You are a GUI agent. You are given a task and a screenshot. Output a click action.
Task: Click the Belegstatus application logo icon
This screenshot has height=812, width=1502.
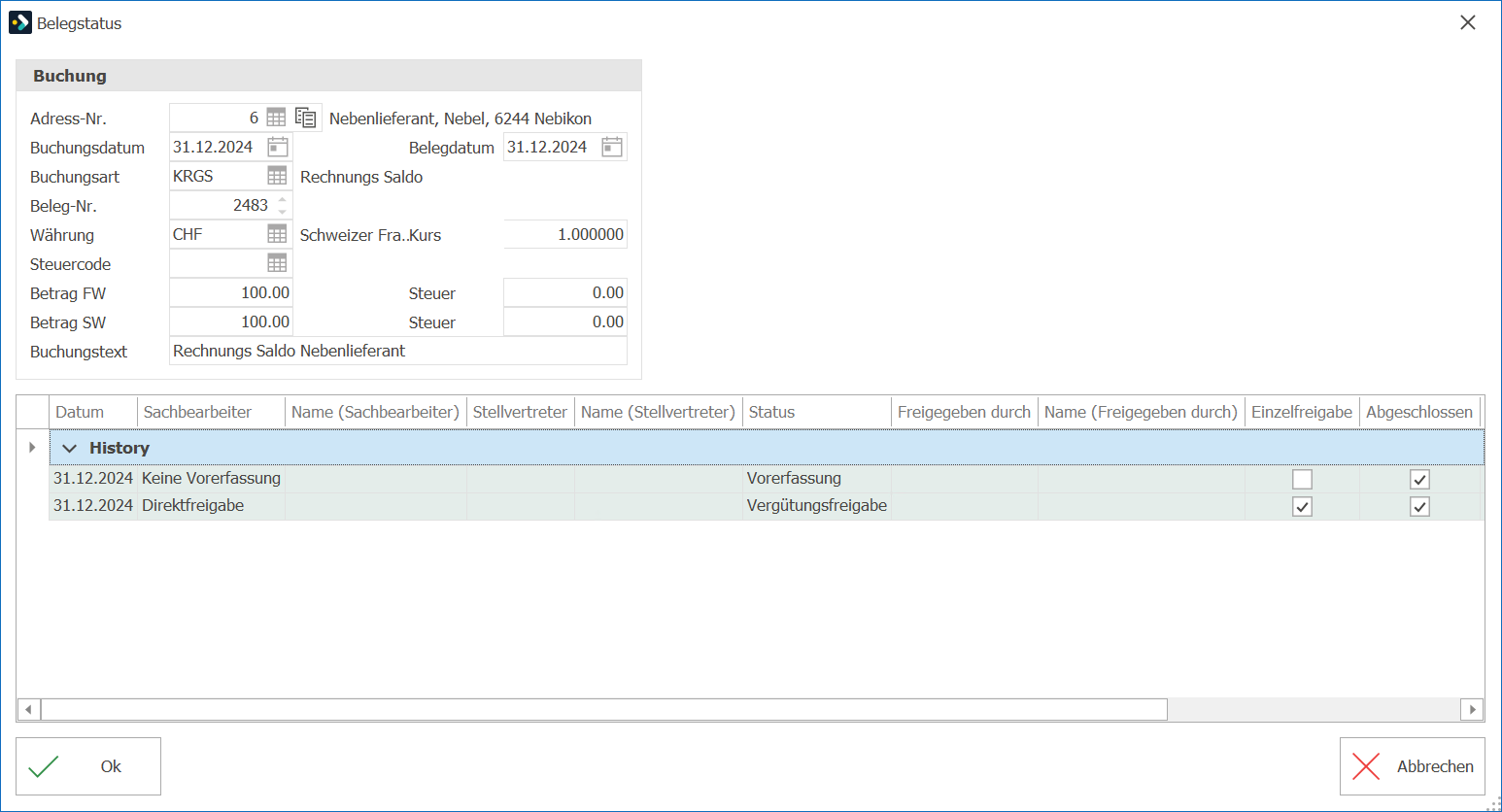pos(20,22)
